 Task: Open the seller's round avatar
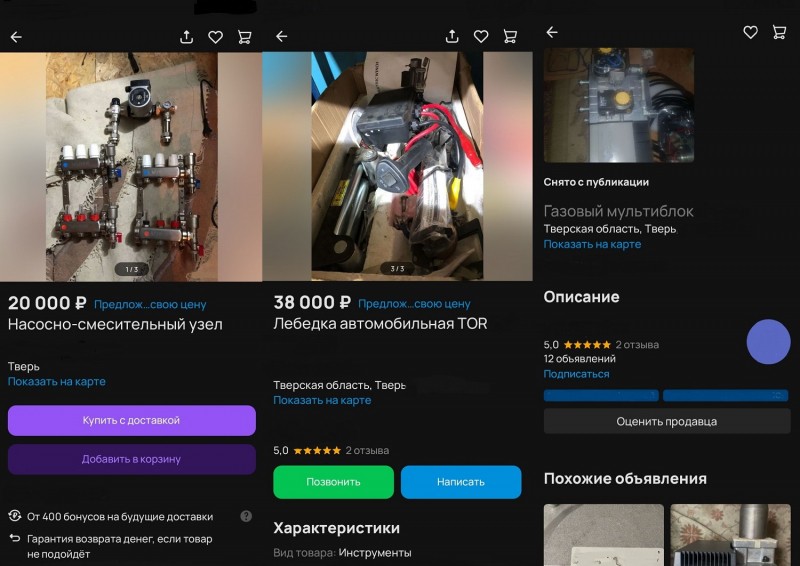(x=768, y=342)
